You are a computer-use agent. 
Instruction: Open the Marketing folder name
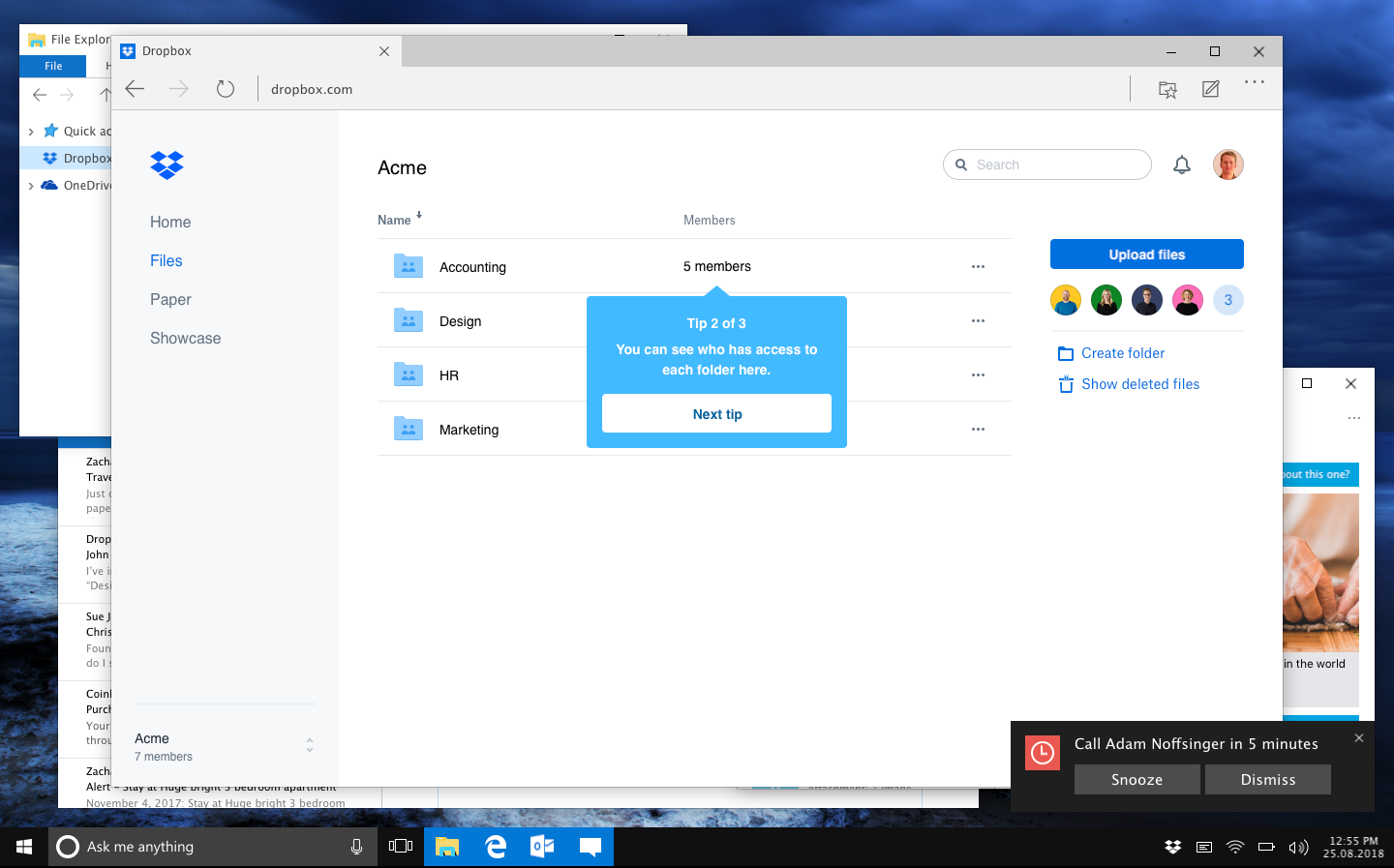pyautogui.click(x=470, y=430)
